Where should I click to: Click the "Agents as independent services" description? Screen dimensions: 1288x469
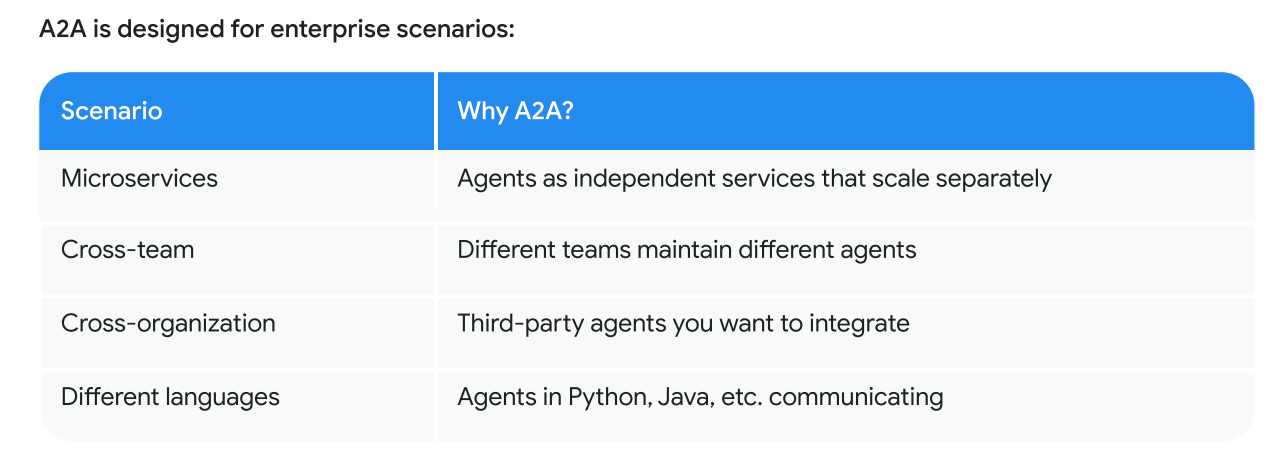click(x=754, y=179)
